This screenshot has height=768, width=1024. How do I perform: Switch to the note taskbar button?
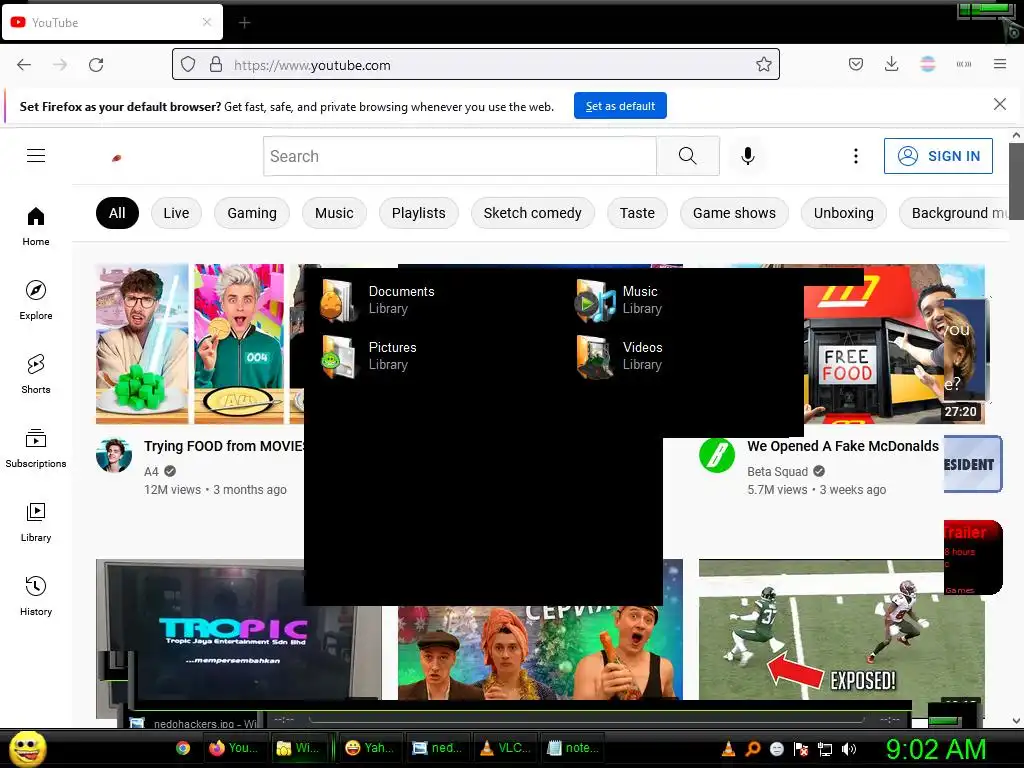(x=573, y=748)
